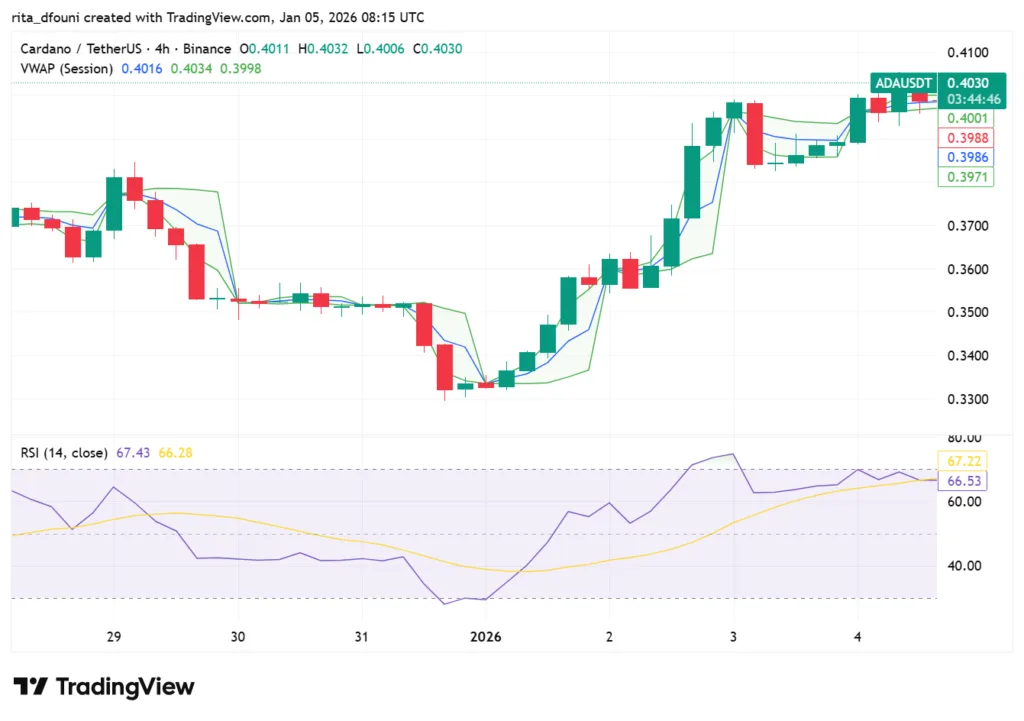Click the close price C0.4030 in legend
The width and height of the screenshot is (1024, 721).
point(443,47)
